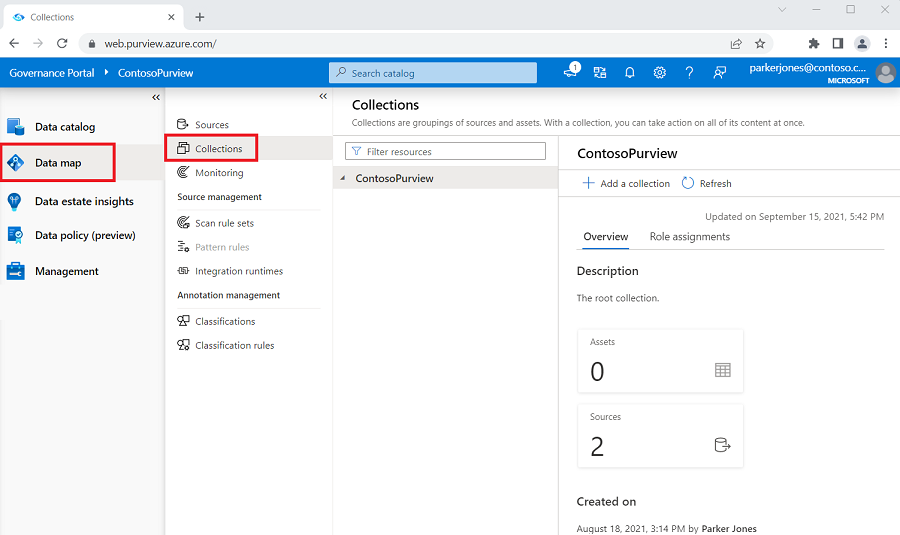Click the Assets table icon
The width and height of the screenshot is (900, 535).
pos(723,370)
